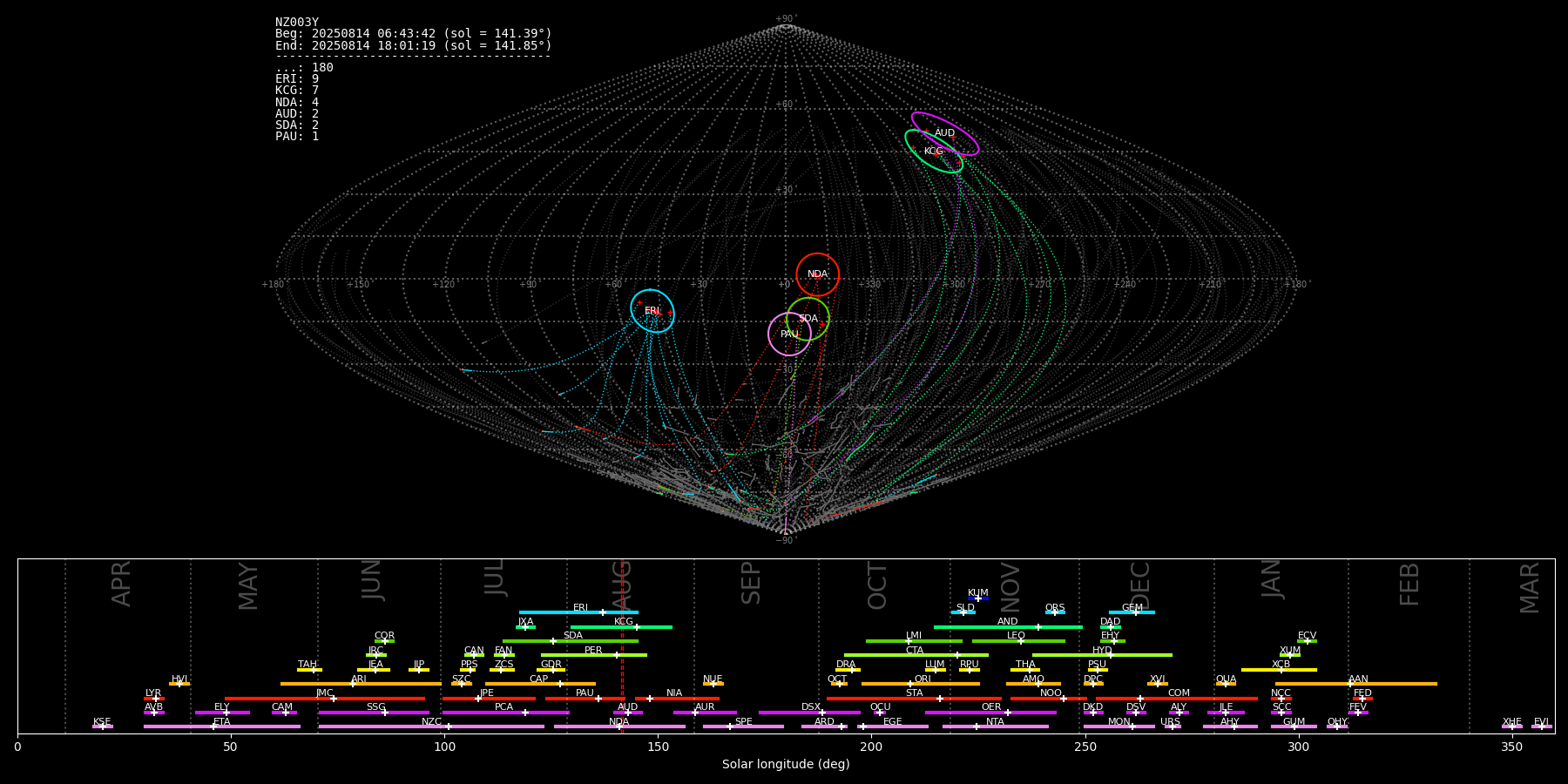Click the 'NDA: 4' legend entry
The image size is (1568, 784).
(x=297, y=103)
